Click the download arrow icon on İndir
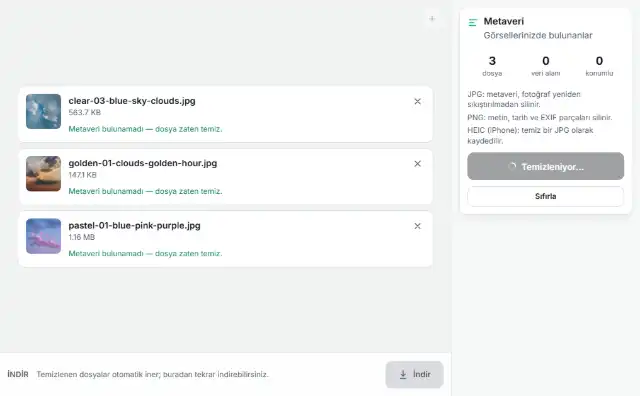640x396 pixels. [403, 374]
